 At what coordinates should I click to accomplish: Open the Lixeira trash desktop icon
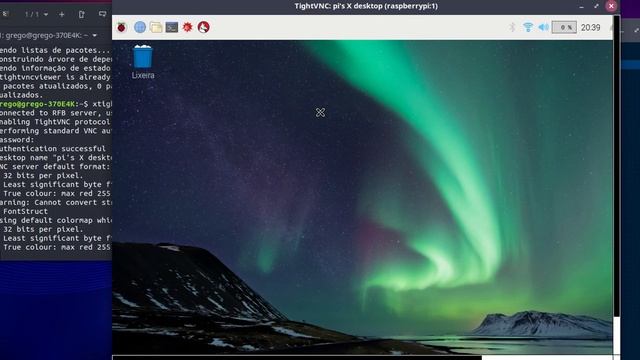143,62
